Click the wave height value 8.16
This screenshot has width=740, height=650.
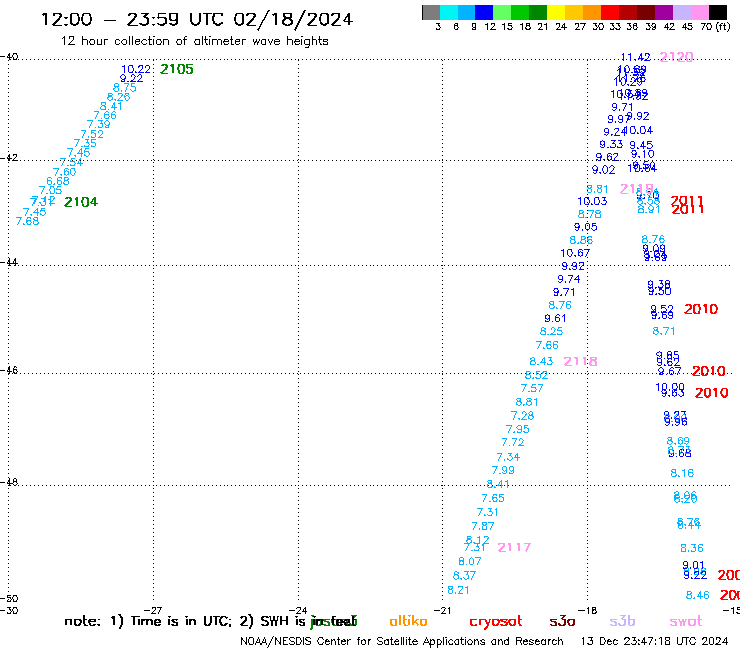pyautogui.click(x=682, y=473)
